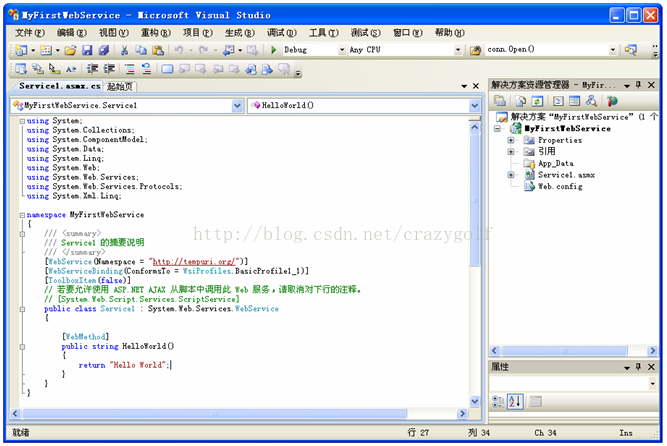This screenshot has width=667, height=446.
Task: Select the App_Data folder in the tree
Action: 556,163
